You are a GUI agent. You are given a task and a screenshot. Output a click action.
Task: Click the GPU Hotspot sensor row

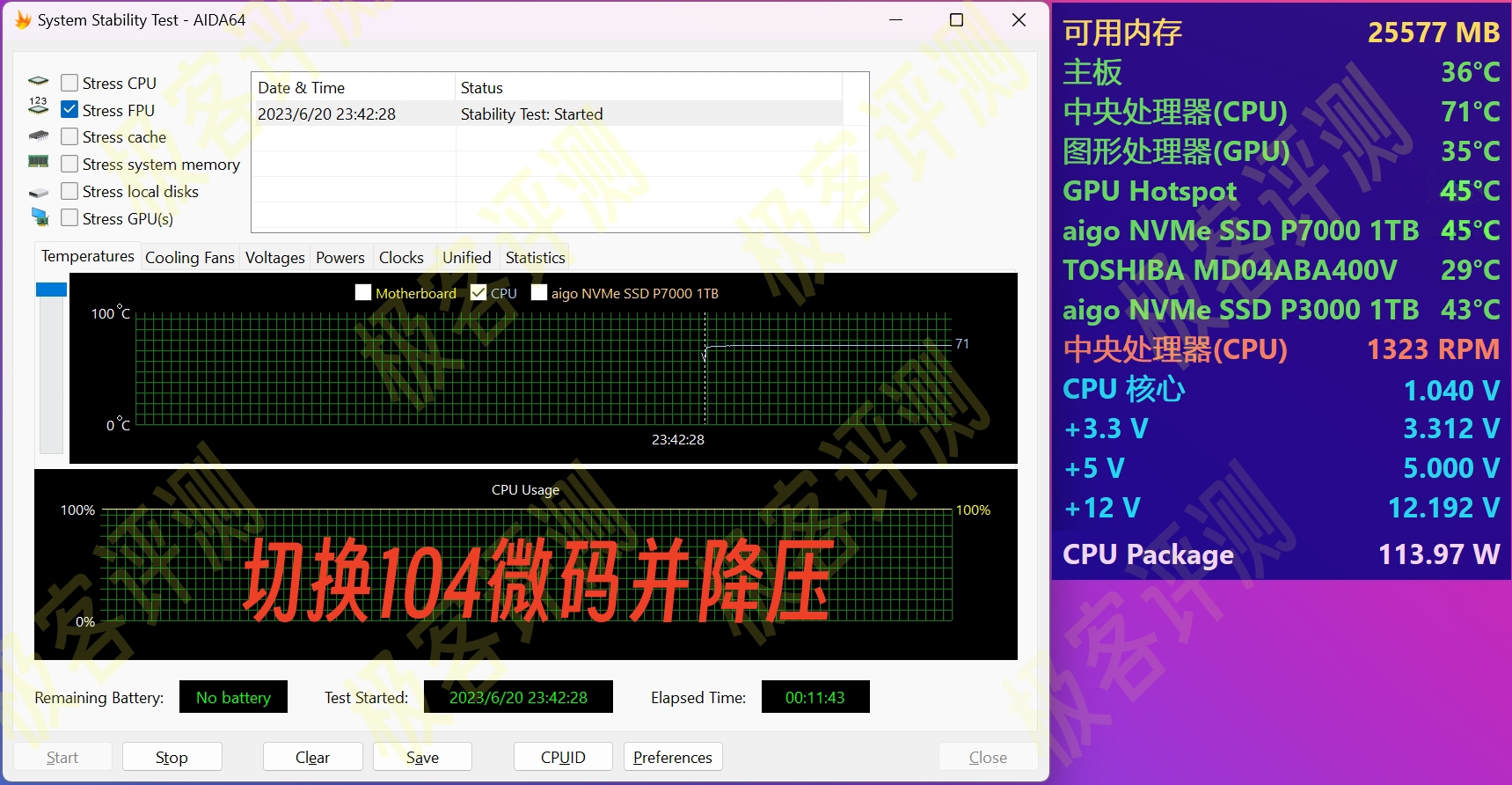[x=1281, y=191]
